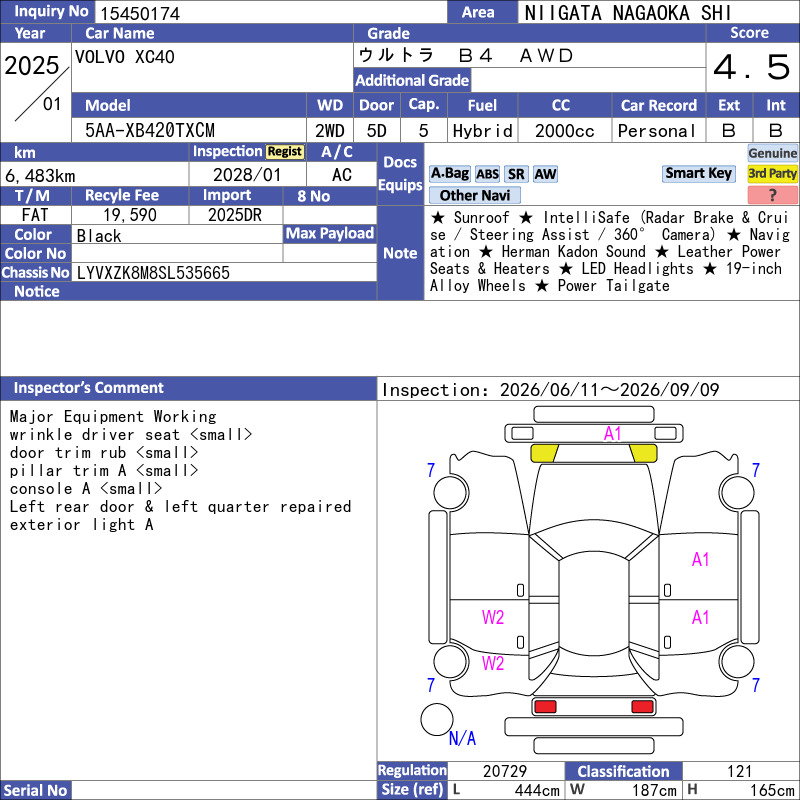Select the AW alloy wheels badge
Screen dimensions: 800x800
click(x=545, y=174)
